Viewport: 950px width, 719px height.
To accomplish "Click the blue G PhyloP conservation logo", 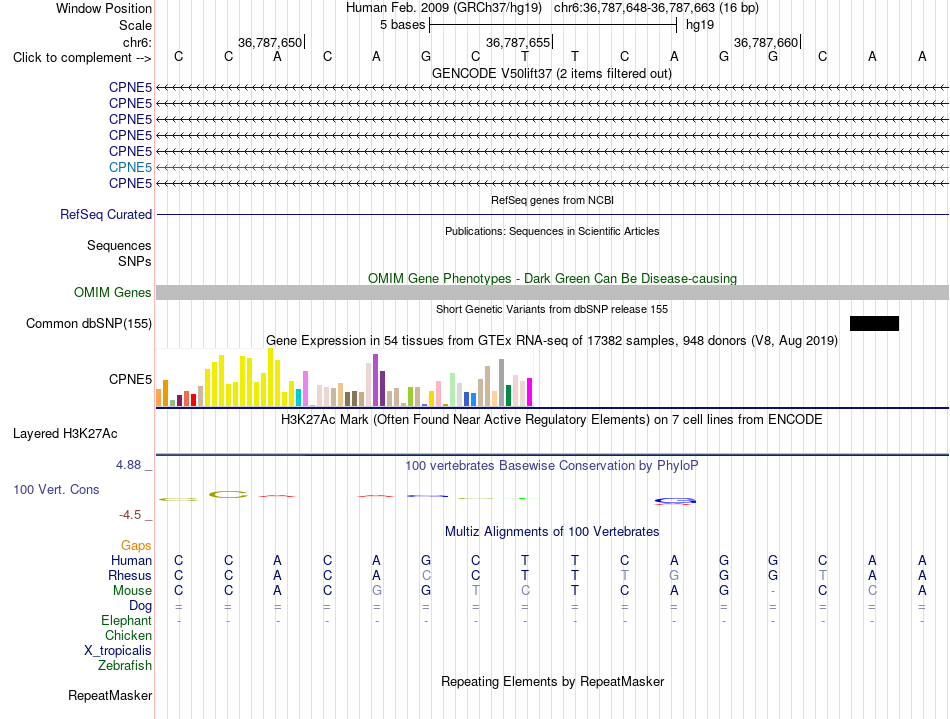I will tap(675, 500).
